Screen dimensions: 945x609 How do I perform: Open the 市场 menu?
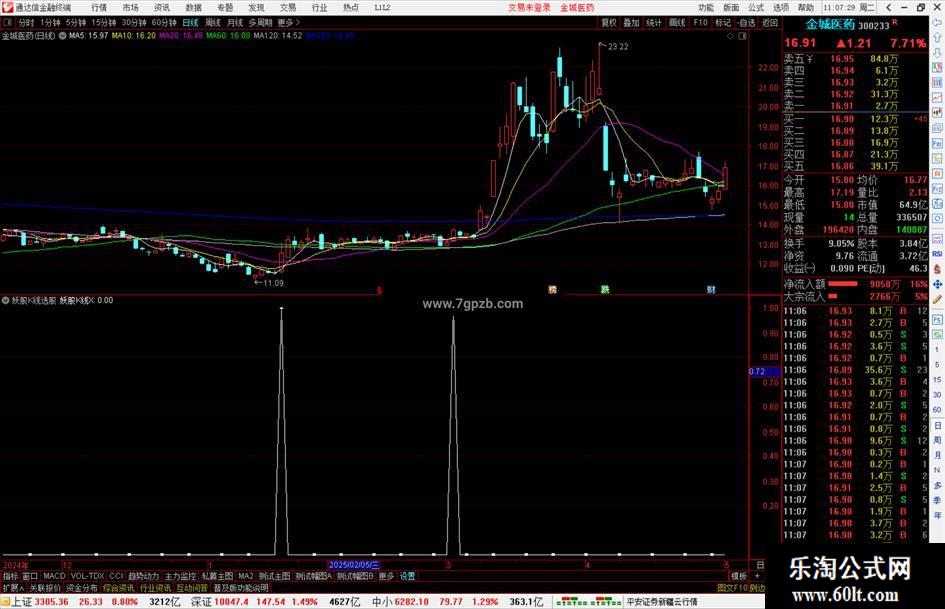(x=130, y=8)
